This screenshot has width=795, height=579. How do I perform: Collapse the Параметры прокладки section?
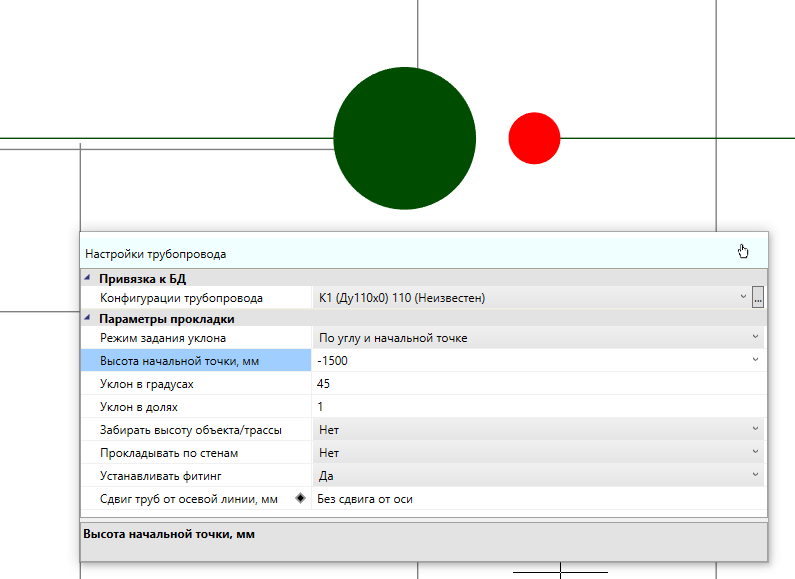click(87, 319)
